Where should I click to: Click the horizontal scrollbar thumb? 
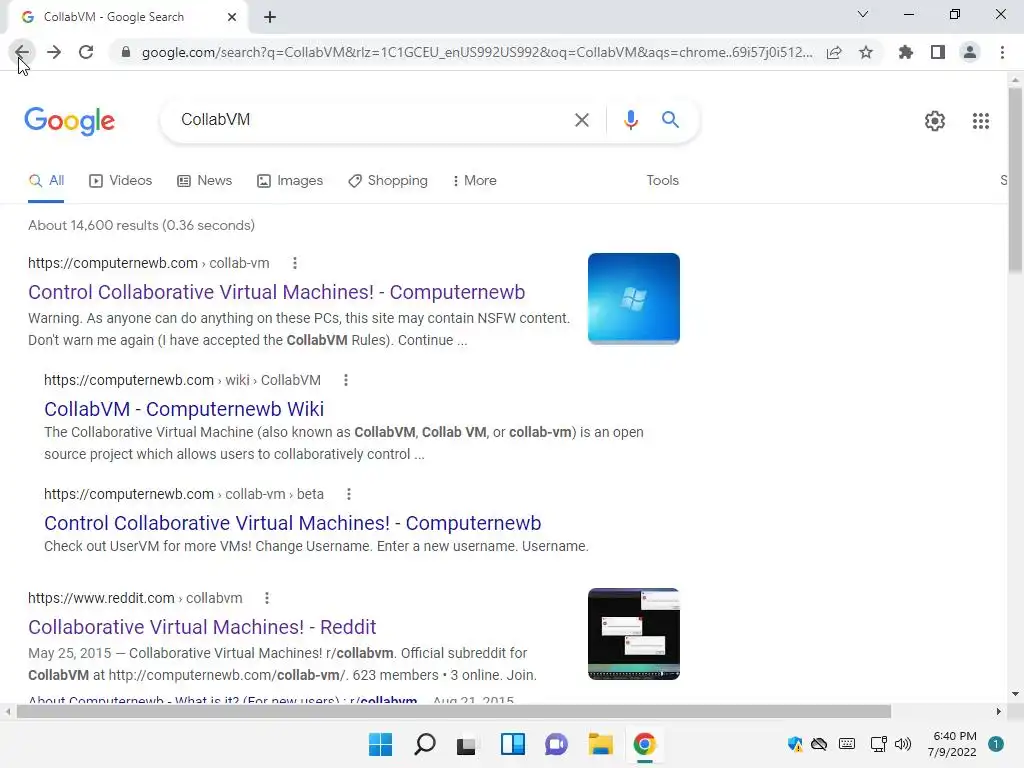[453, 711]
